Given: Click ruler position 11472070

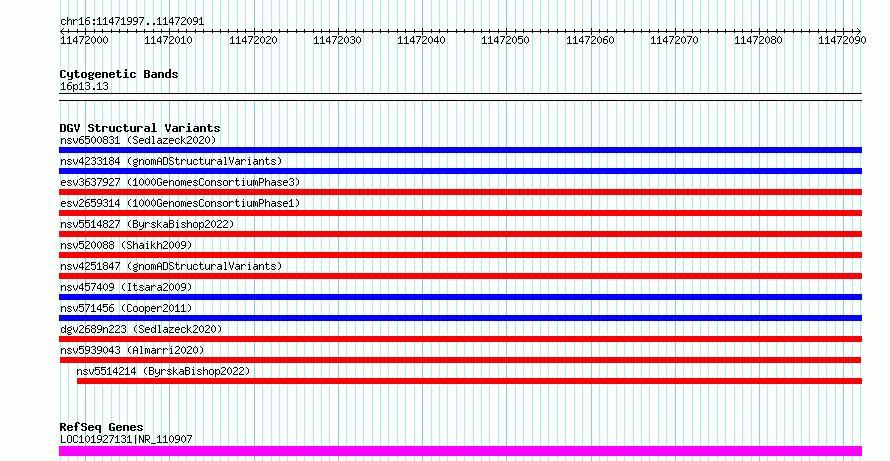Looking at the screenshot, I should 674,40.
